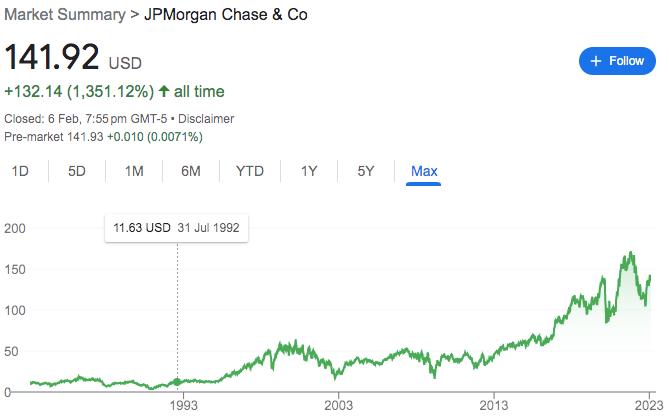Follow the JPMorgan Chase stock
This screenshot has height=418, width=669.
(x=618, y=61)
